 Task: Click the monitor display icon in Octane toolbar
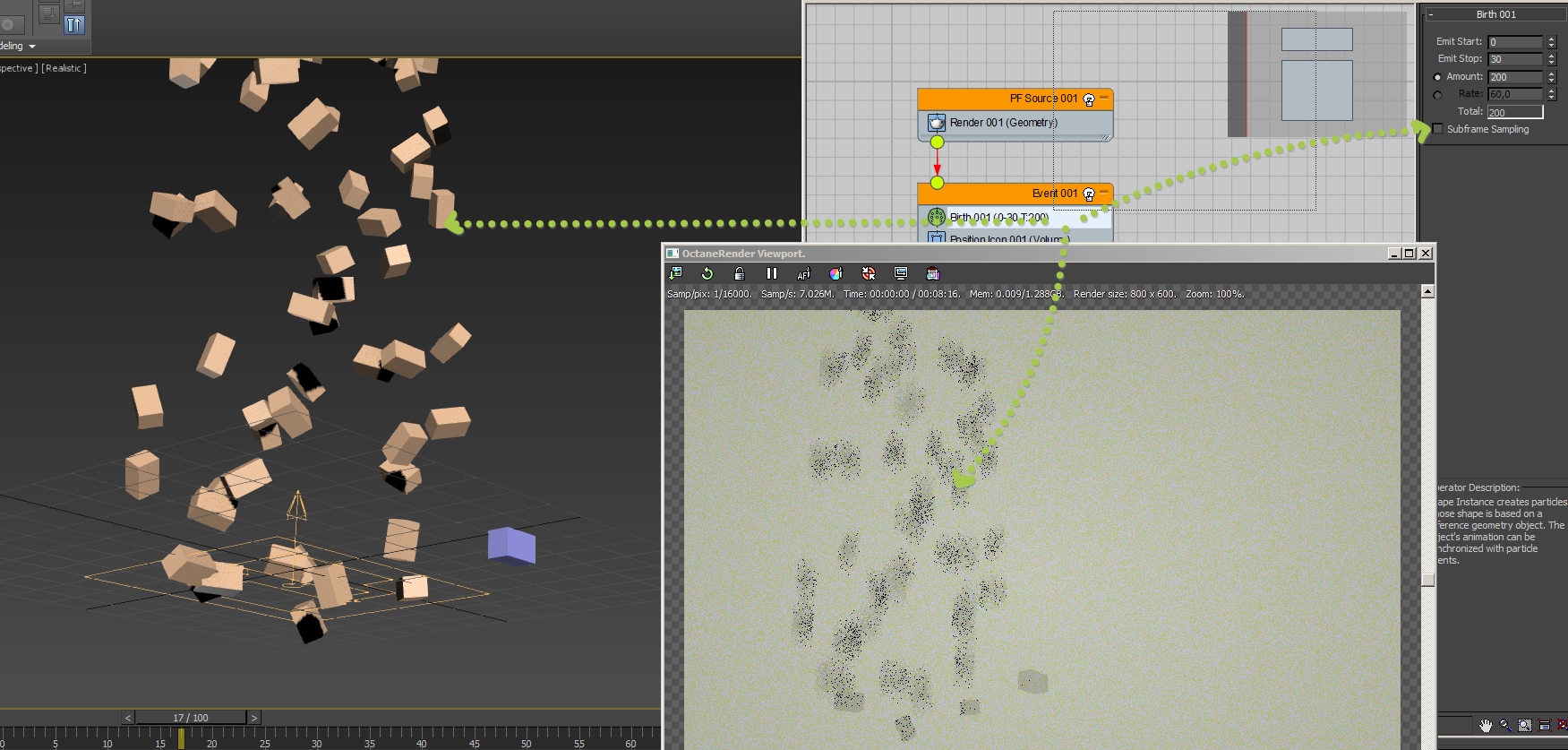pos(901,273)
